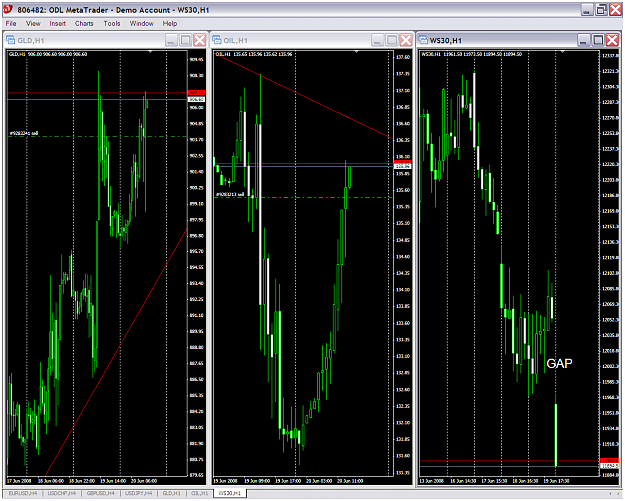625x501 pixels.
Task: Close the main MetaTrader window
Action: click(615, 10)
